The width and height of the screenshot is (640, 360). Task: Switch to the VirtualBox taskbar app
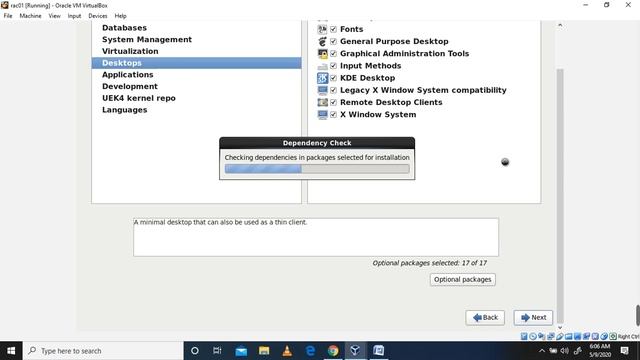point(356,351)
